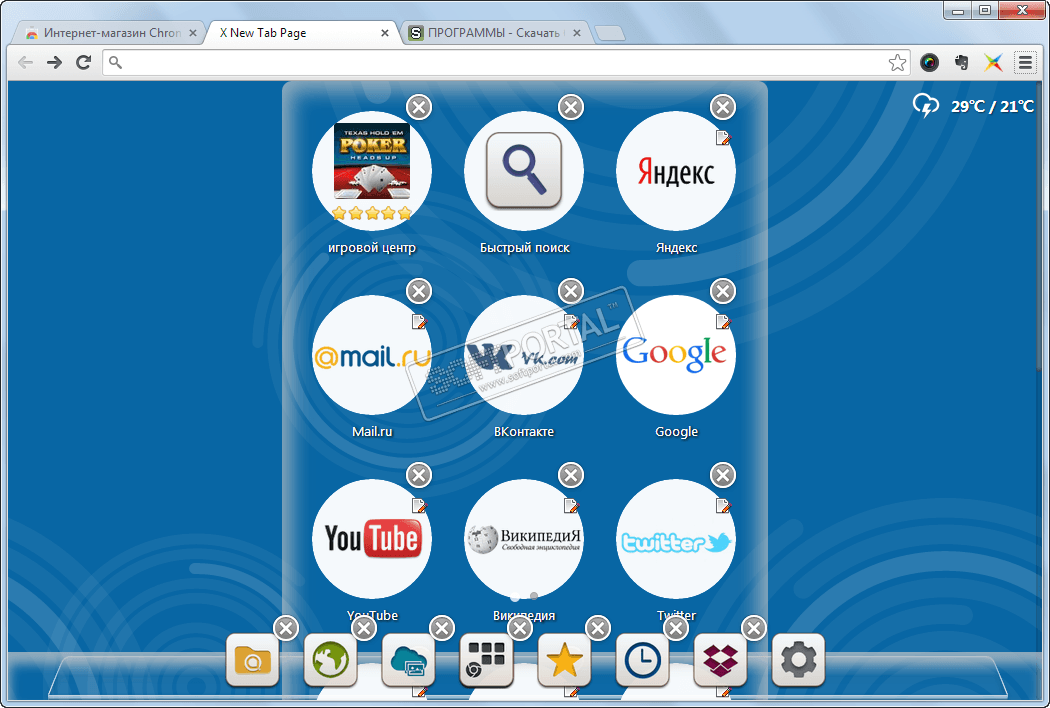Viewport: 1050px width, 708px height.
Task: Open the history clock dock icon
Action: [642, 660]
